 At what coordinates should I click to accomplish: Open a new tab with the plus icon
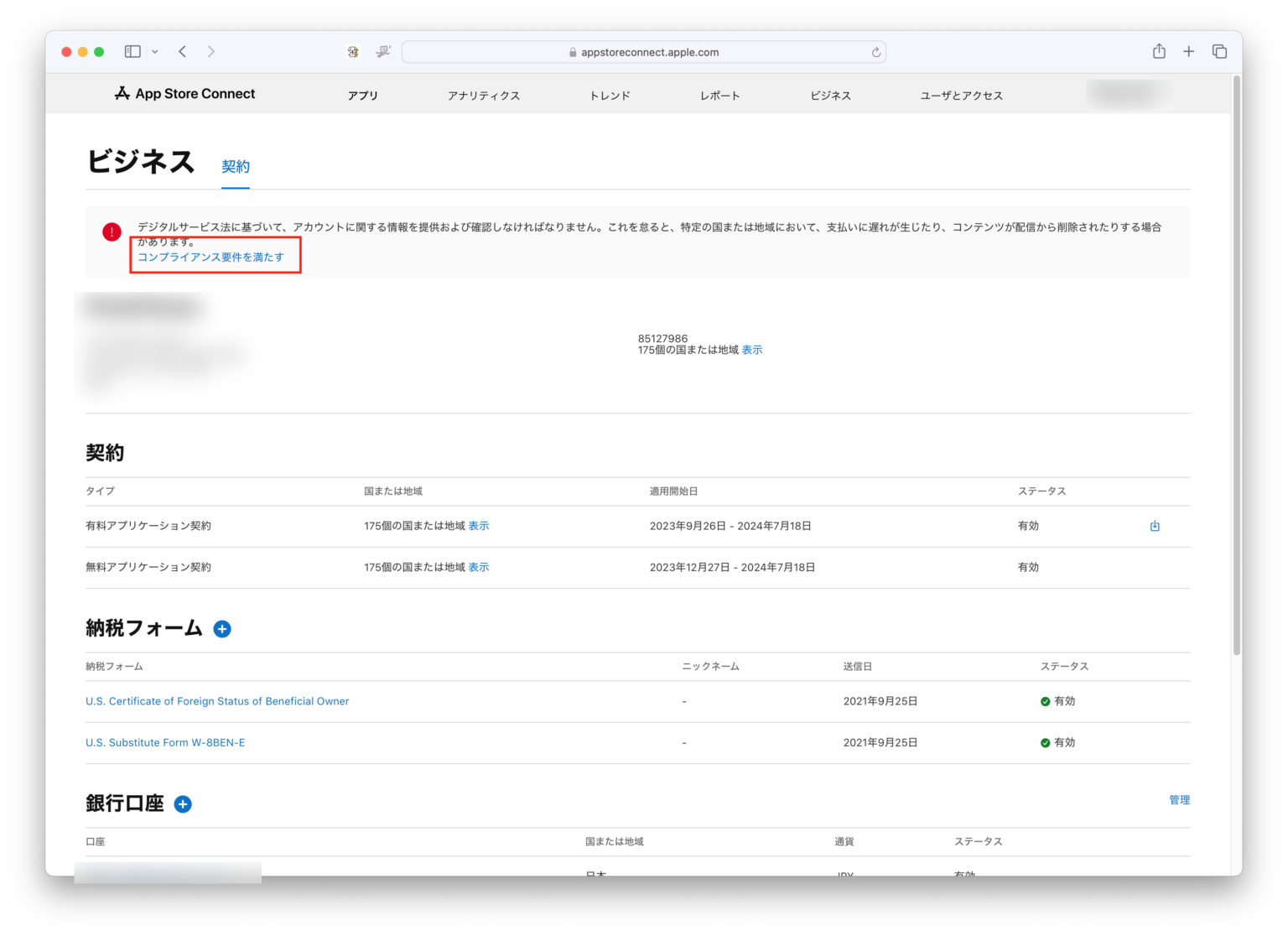click(x=1188, y=51)
